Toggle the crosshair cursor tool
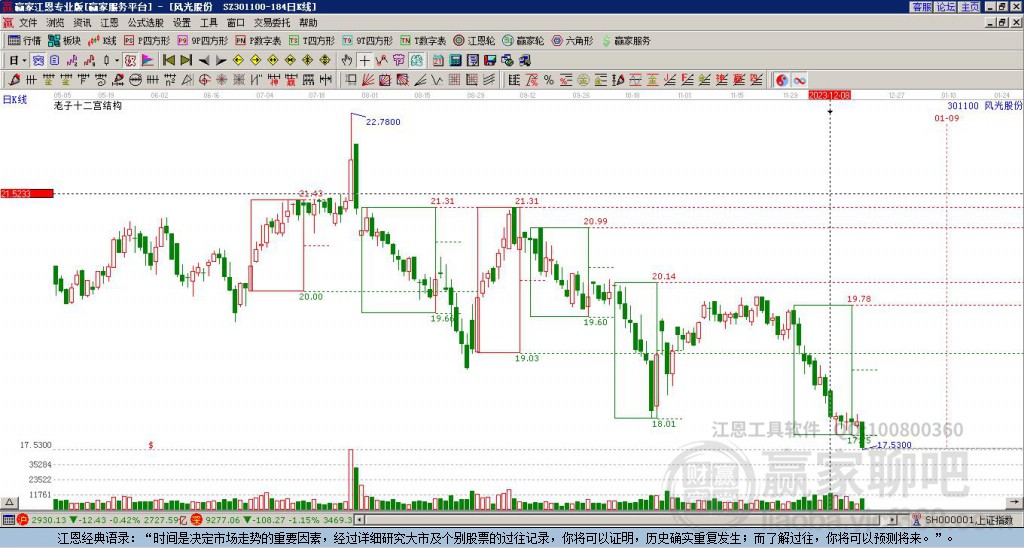The height and width of the screenshot is (548, 1024). [364, 60]
